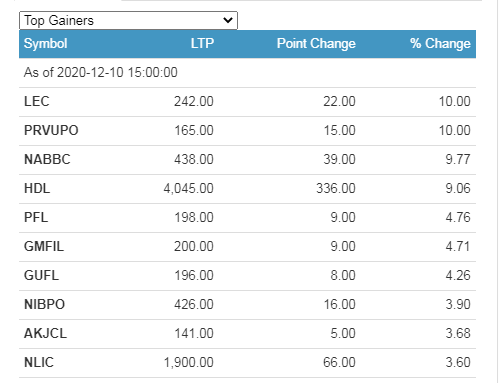
Task: Click the PFL symbol
Action: click(36, 217)
